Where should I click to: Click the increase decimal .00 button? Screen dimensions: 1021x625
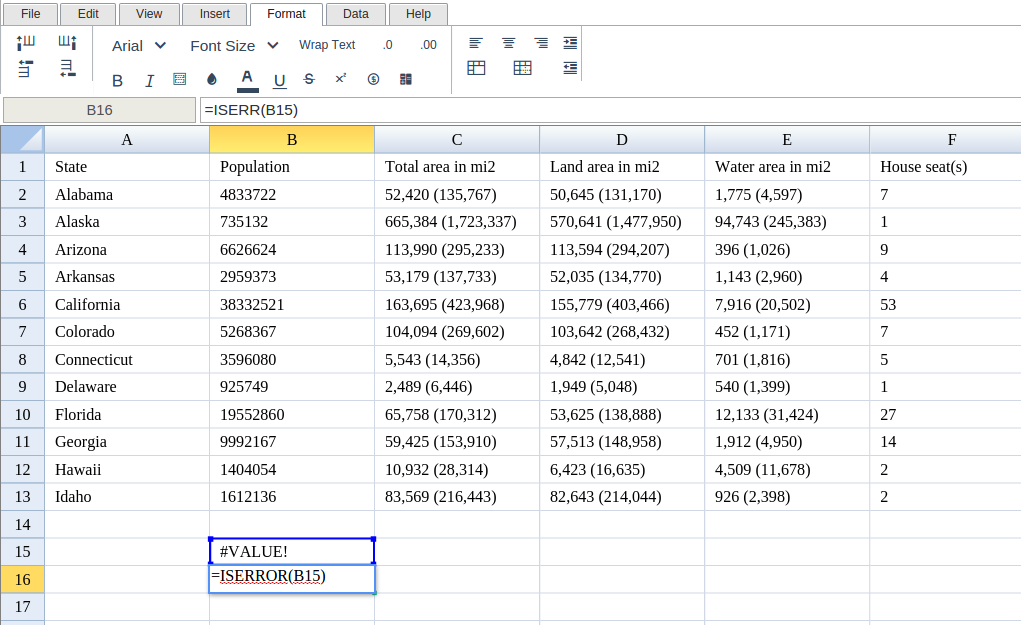[428, 45]
